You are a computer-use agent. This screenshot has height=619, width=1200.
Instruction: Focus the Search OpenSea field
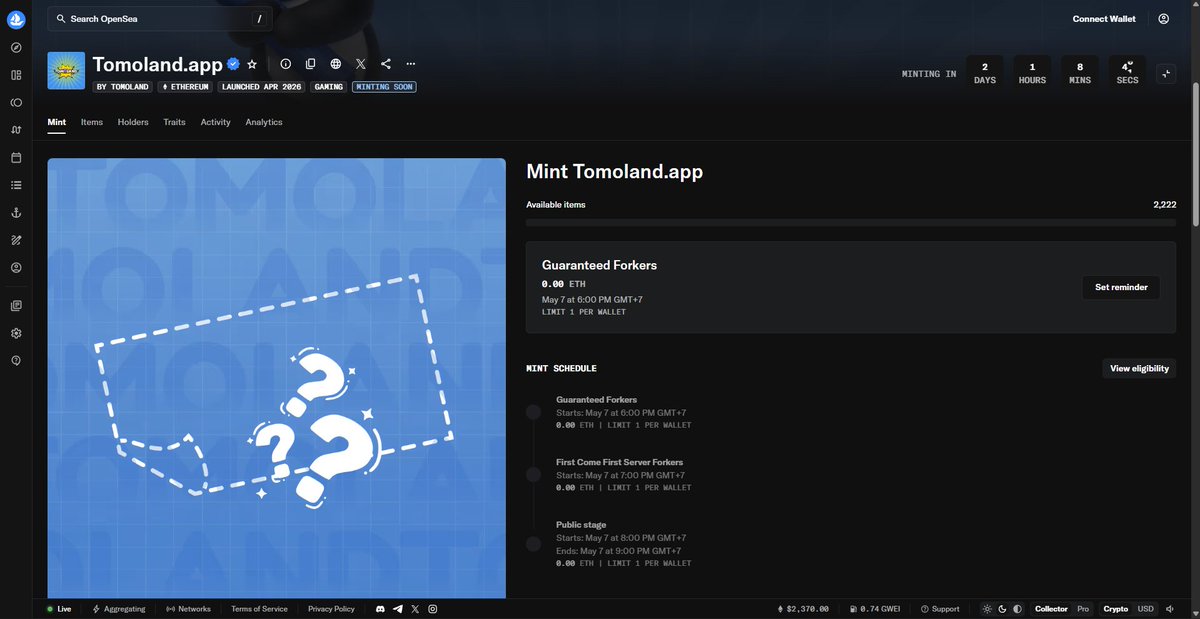160,19
